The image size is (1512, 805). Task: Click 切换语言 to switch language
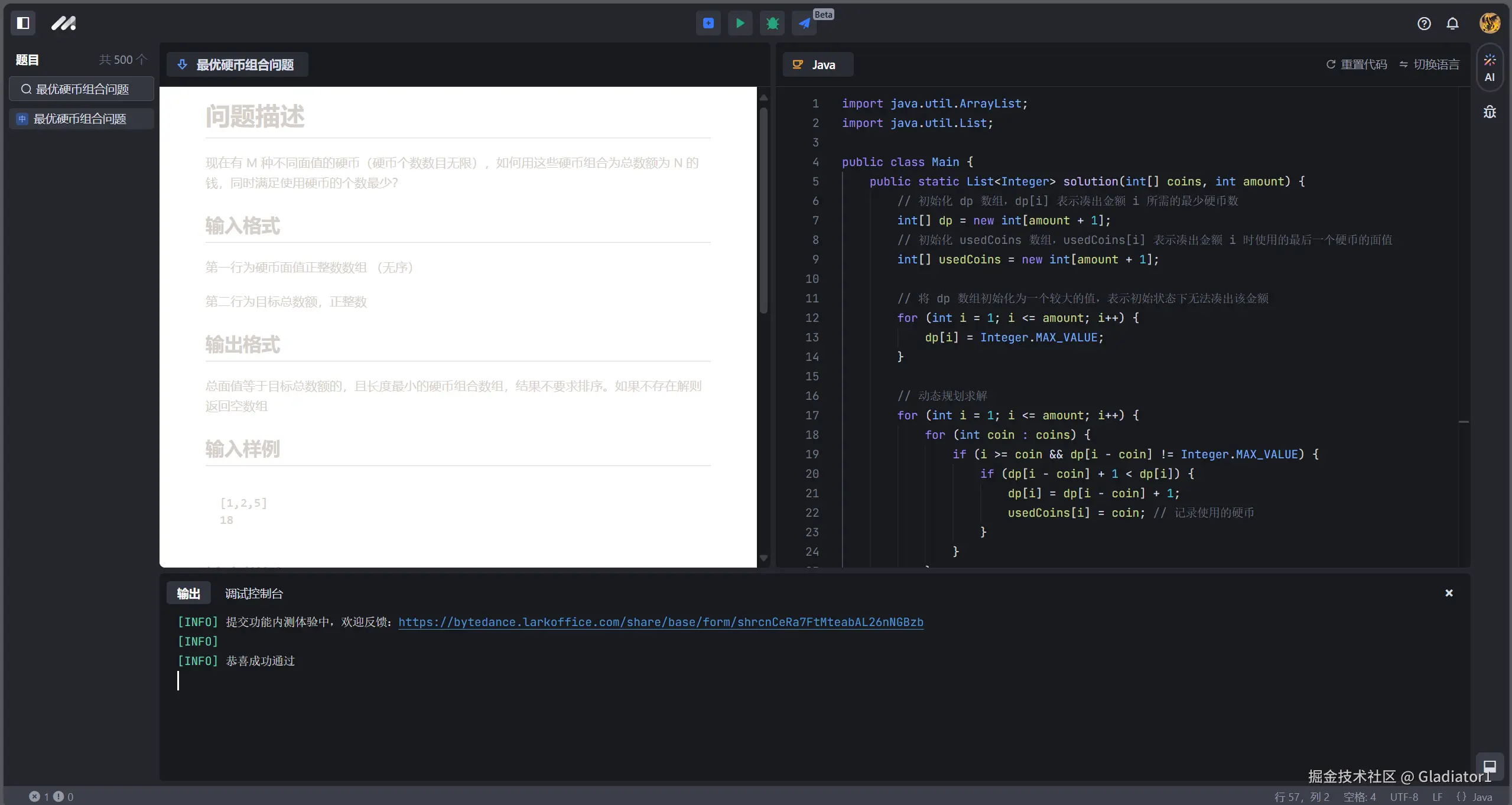1429,64
